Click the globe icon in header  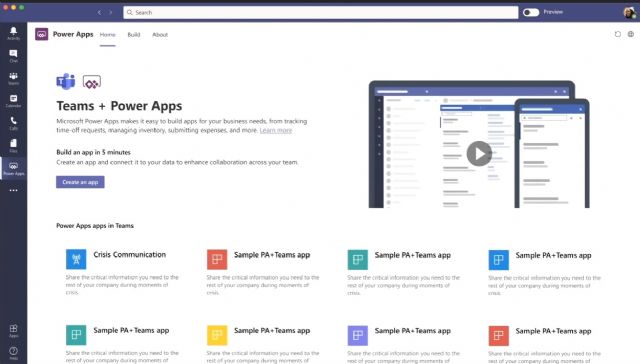(631, 34)
